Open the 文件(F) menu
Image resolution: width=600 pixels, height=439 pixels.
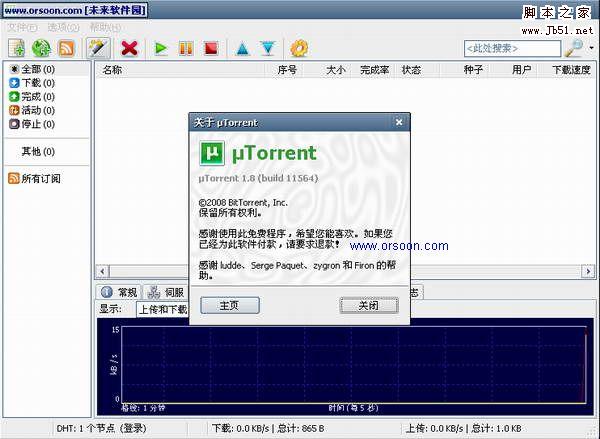pos(23,28)
